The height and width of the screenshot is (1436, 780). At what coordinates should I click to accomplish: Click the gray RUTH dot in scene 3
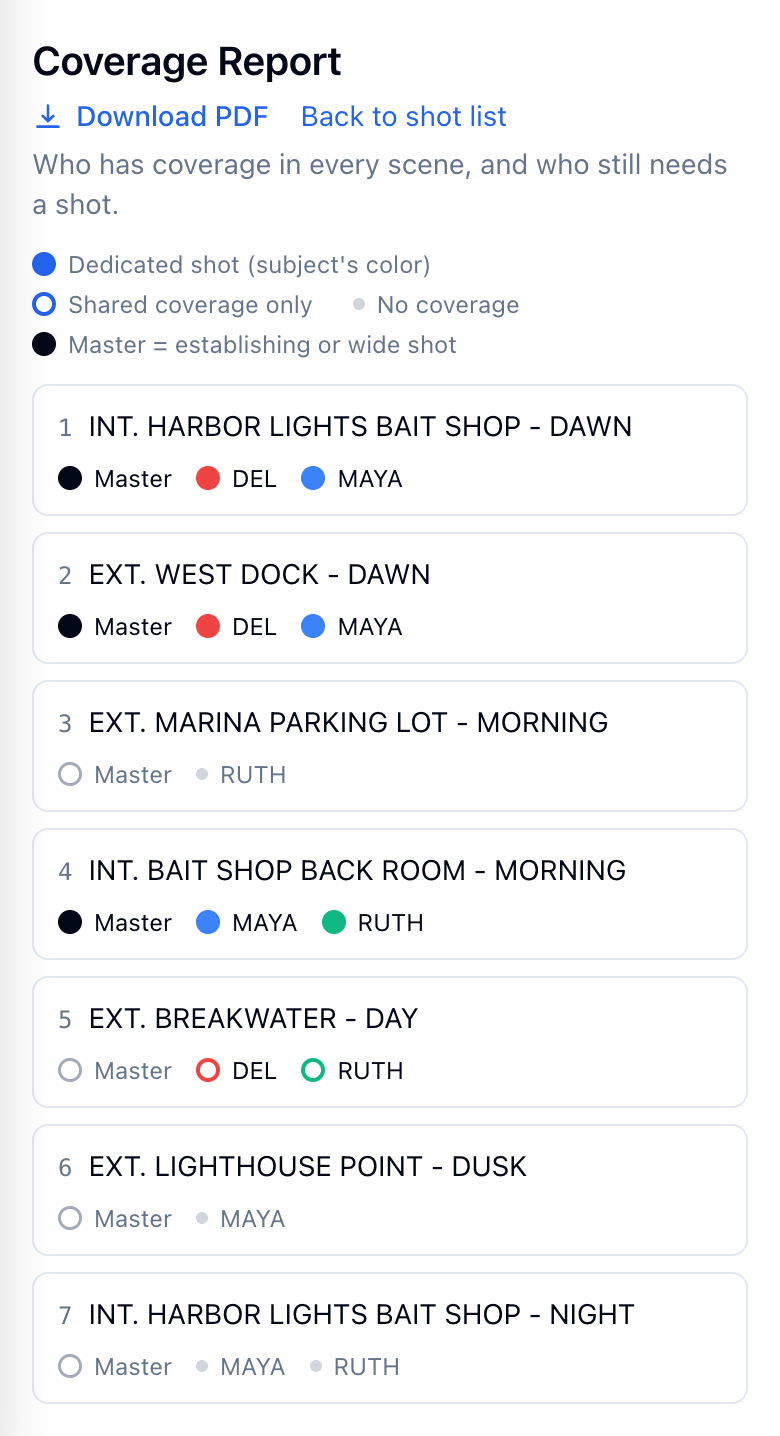202,775
